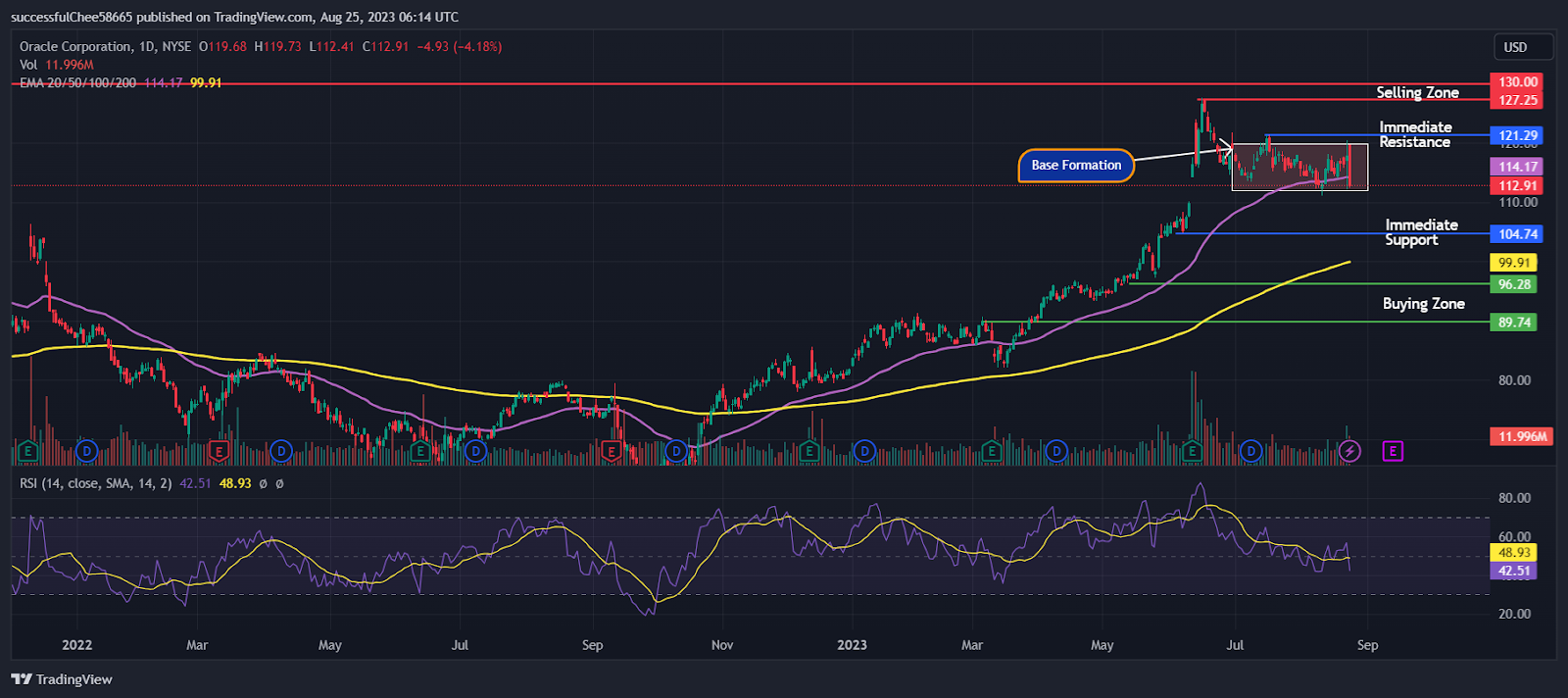Select the Immediate Resistance text annotation

pos(1415,134)
